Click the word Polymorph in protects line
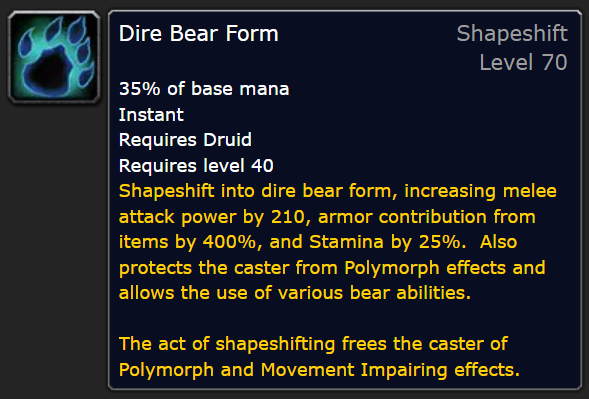This screenshot has width=589, height=399. (392, 268)
